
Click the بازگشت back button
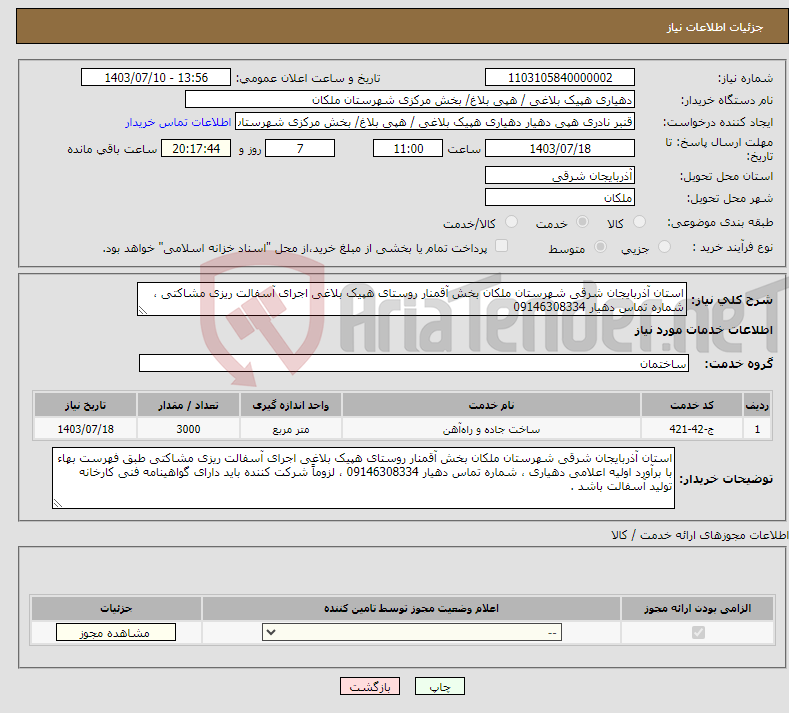pos(370,687)
